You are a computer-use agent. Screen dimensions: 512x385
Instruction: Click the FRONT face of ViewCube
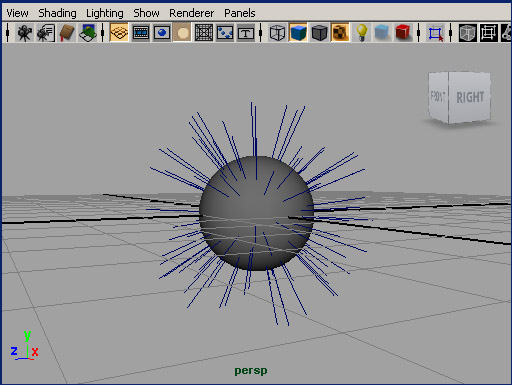(x=438, y=97)
